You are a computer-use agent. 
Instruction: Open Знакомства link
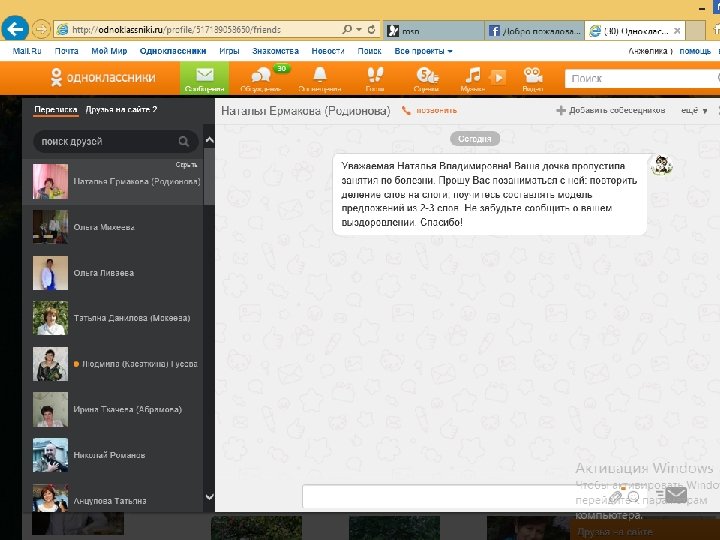(275, 51)
